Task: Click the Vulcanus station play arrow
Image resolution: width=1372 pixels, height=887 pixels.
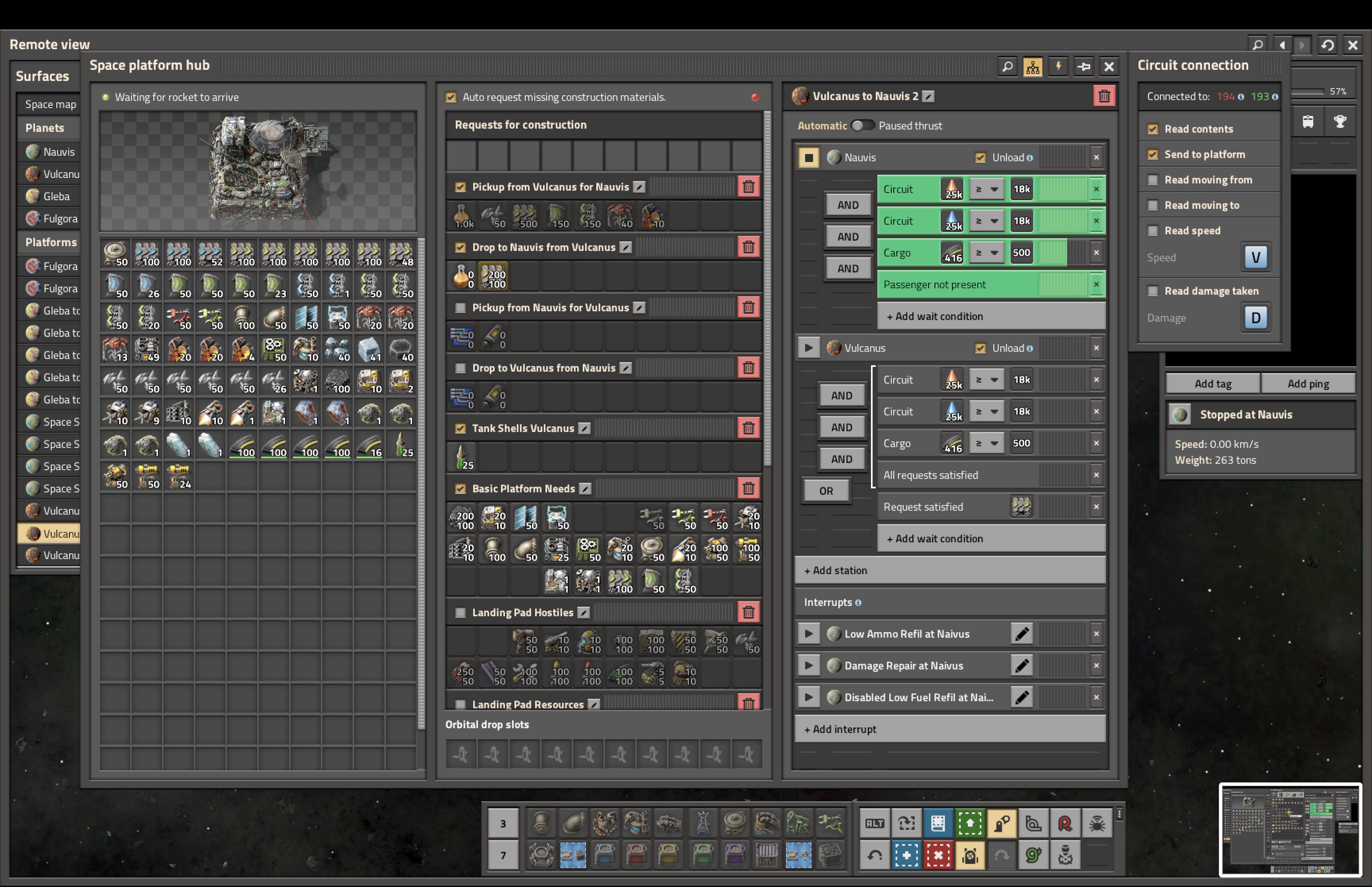Action: click(x=808, y=348)
